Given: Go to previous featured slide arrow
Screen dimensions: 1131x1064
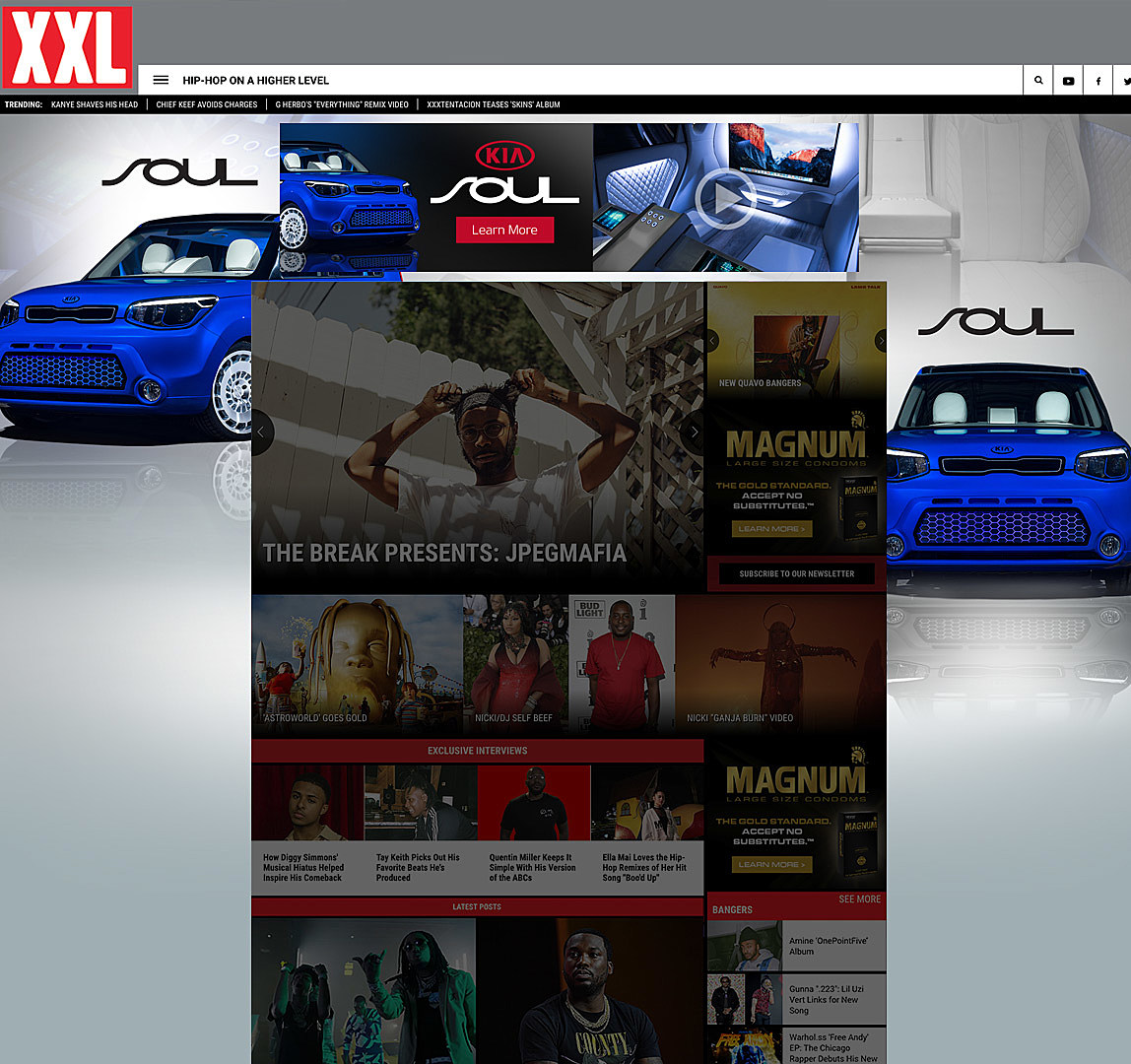Looking at the screenshot, I should coord(262,432).
